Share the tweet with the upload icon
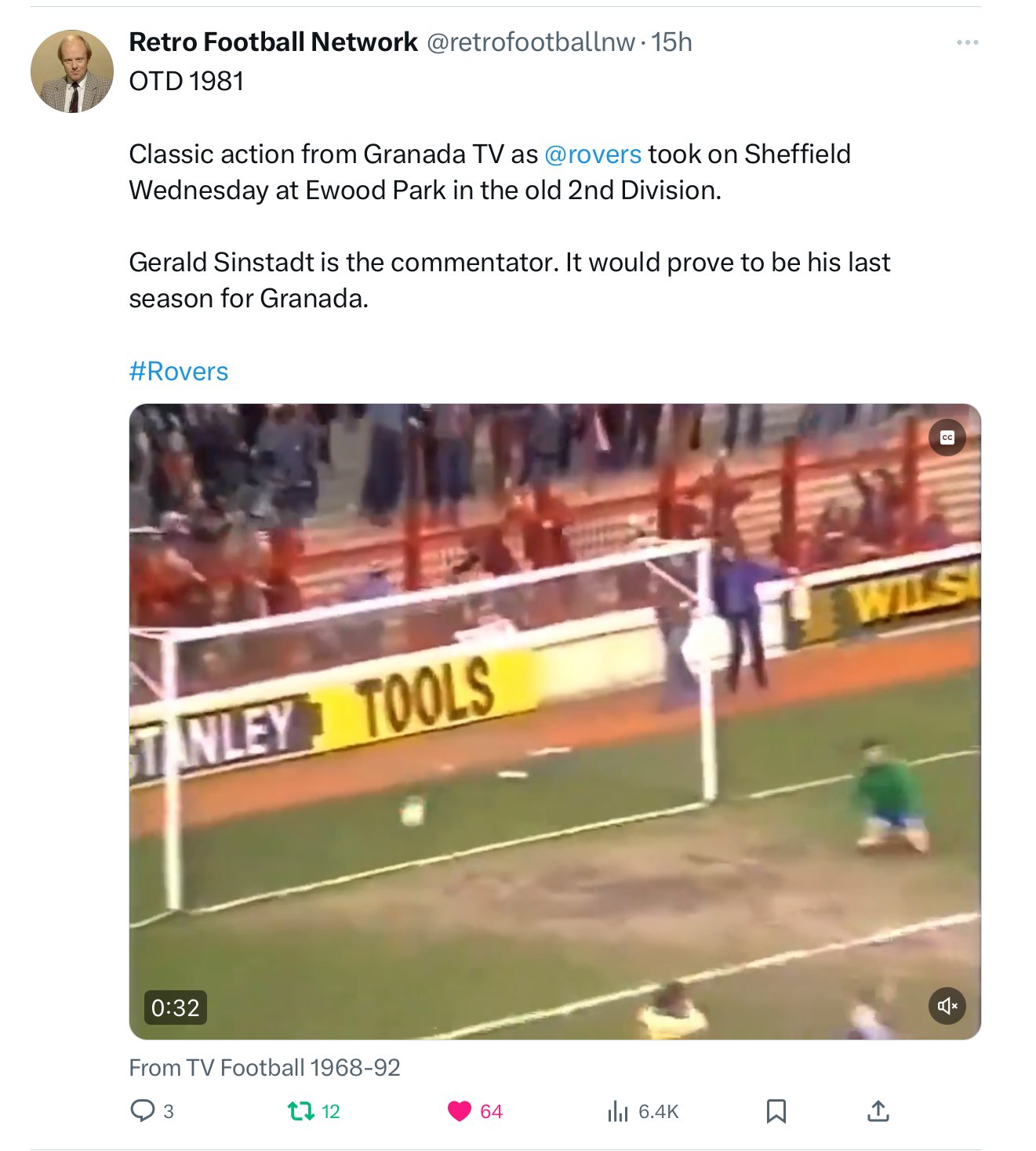 click(878, 1110)
